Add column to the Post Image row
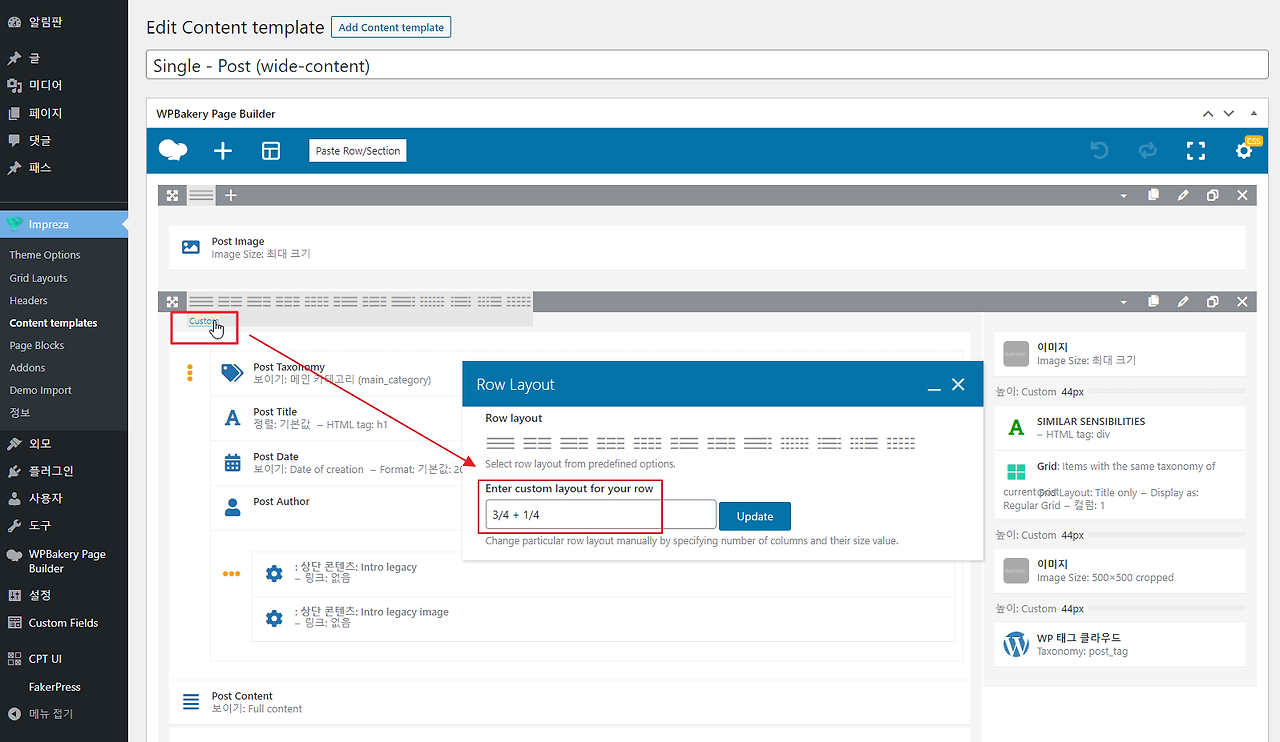The image size is (1280, 742). pos(230,195)
